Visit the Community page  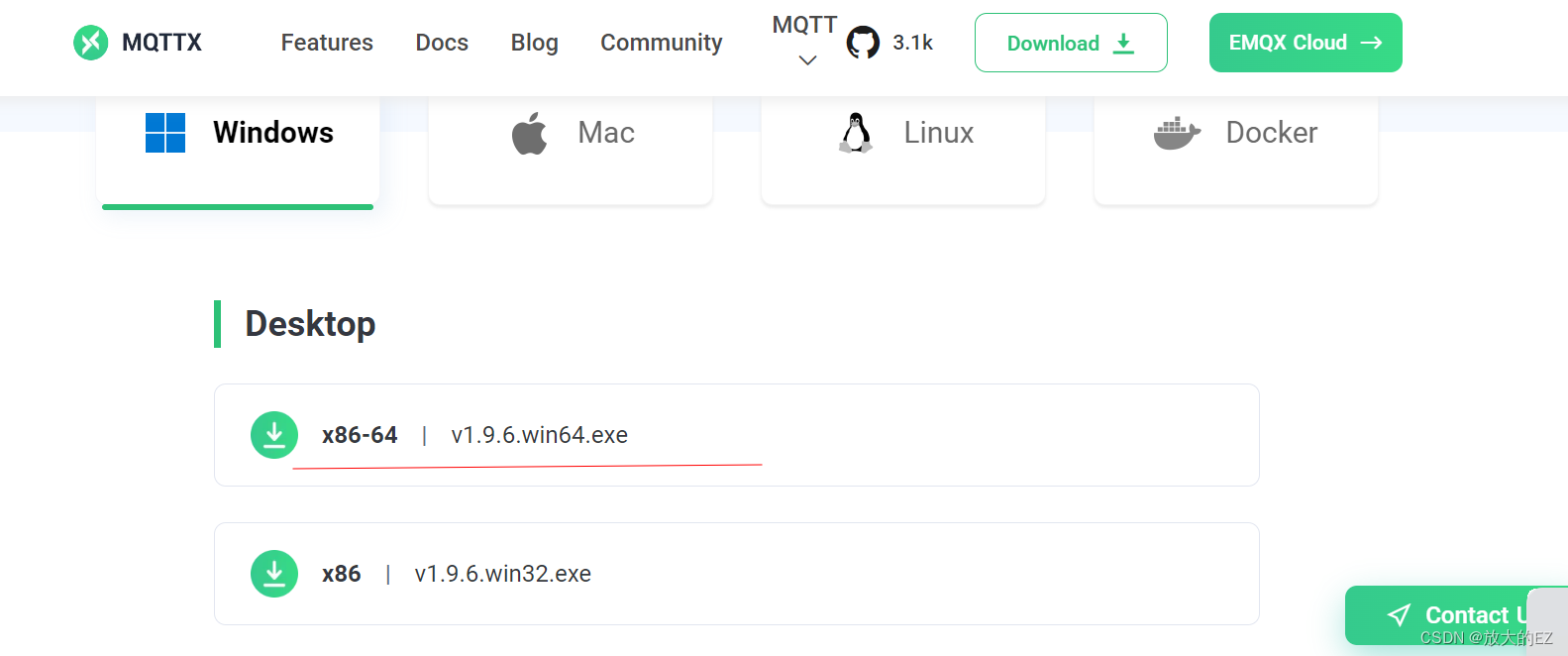tap(661, 43)
